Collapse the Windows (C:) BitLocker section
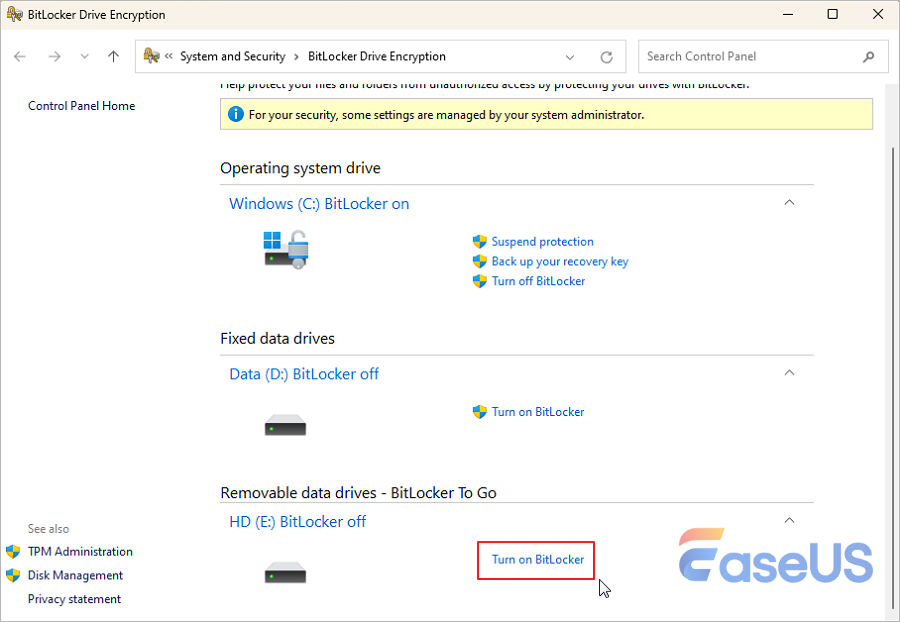The height and width of the screenshot is (622, 900). pyautogui.click(x=789, y=202)
